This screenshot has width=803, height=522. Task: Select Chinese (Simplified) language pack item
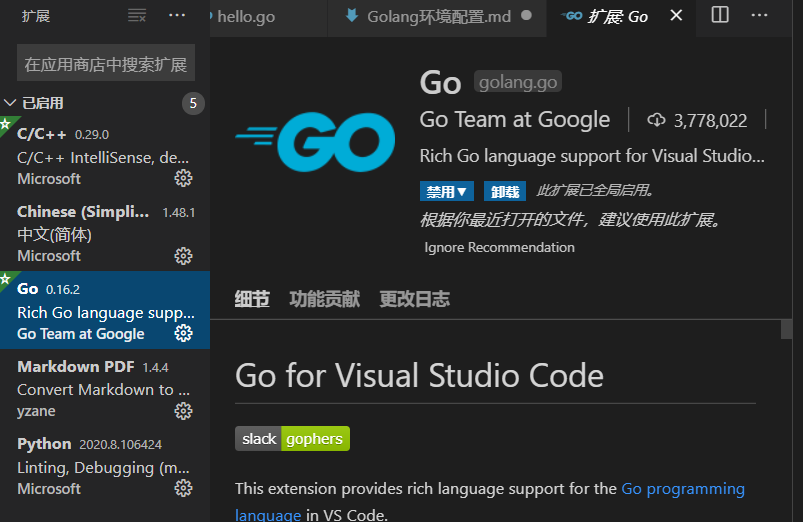tap(105, 233)
